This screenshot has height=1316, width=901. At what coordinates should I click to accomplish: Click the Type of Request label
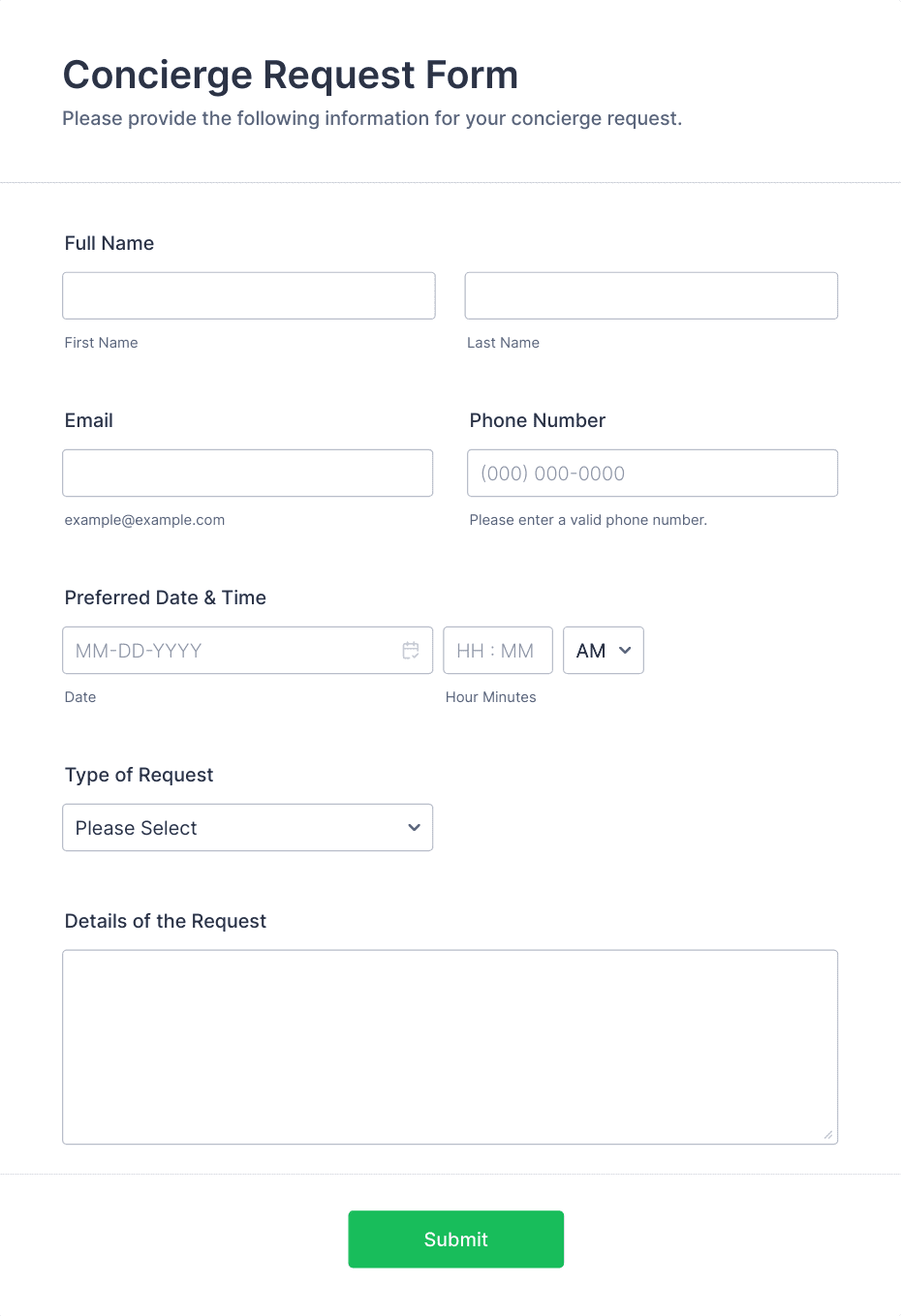pyautogui.click(x=140, y=775)
